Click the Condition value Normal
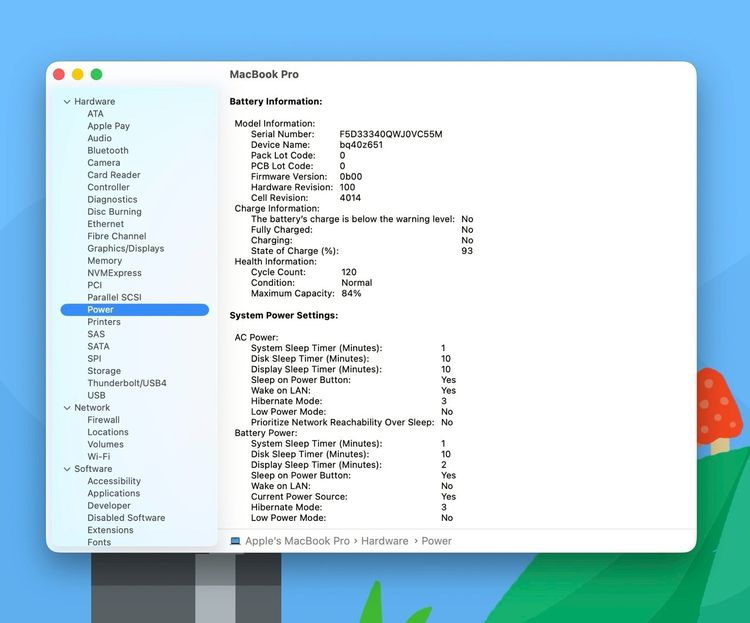This screenshot has height=623, width=750. 356,283
